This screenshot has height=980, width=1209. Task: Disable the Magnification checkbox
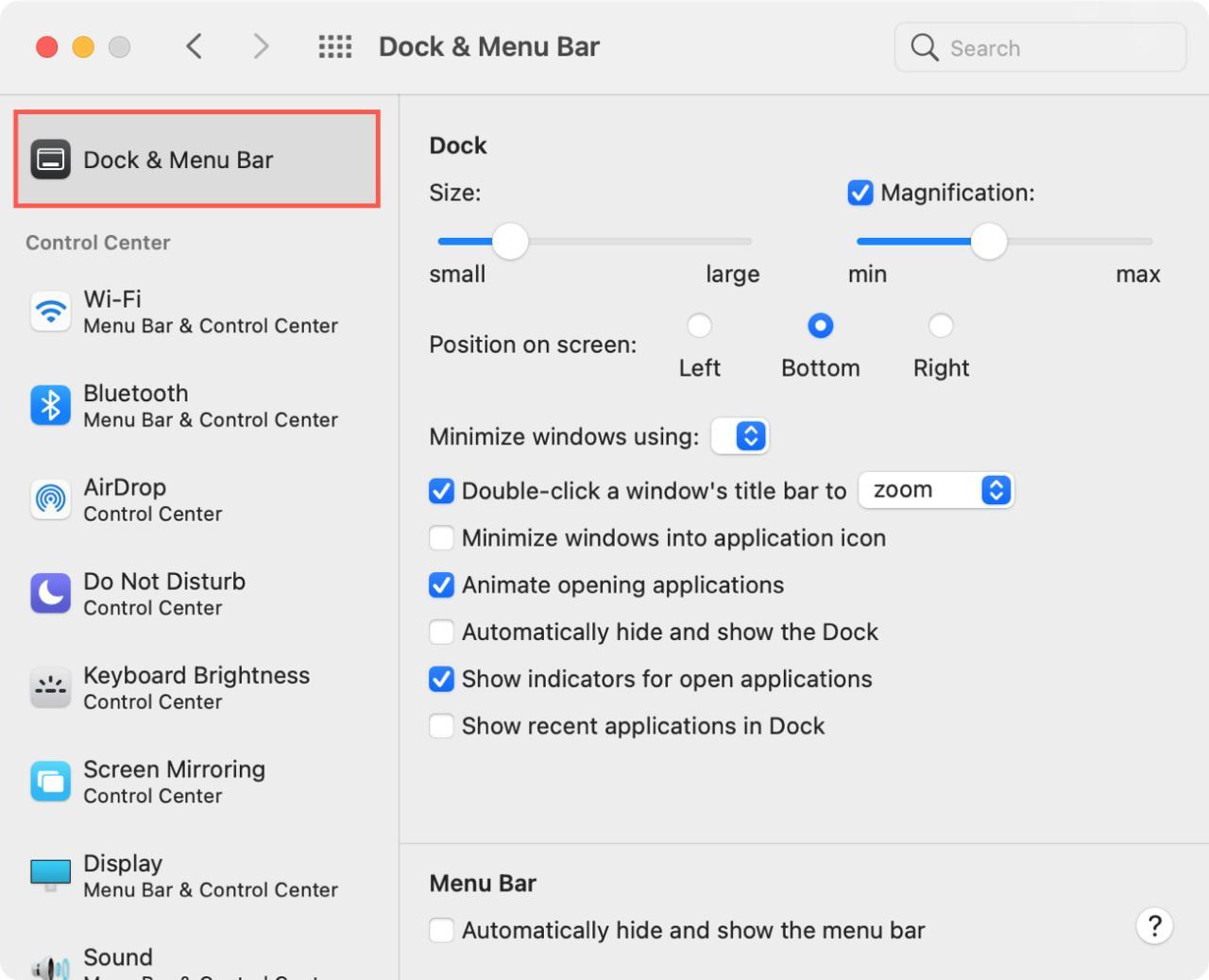(x=860, y=193)
